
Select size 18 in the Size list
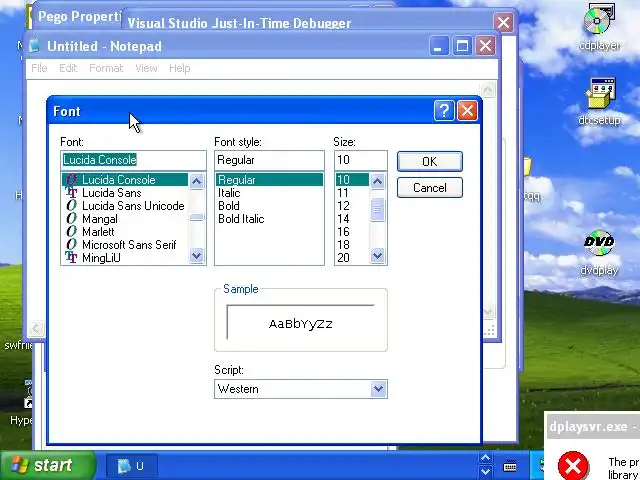352,245
